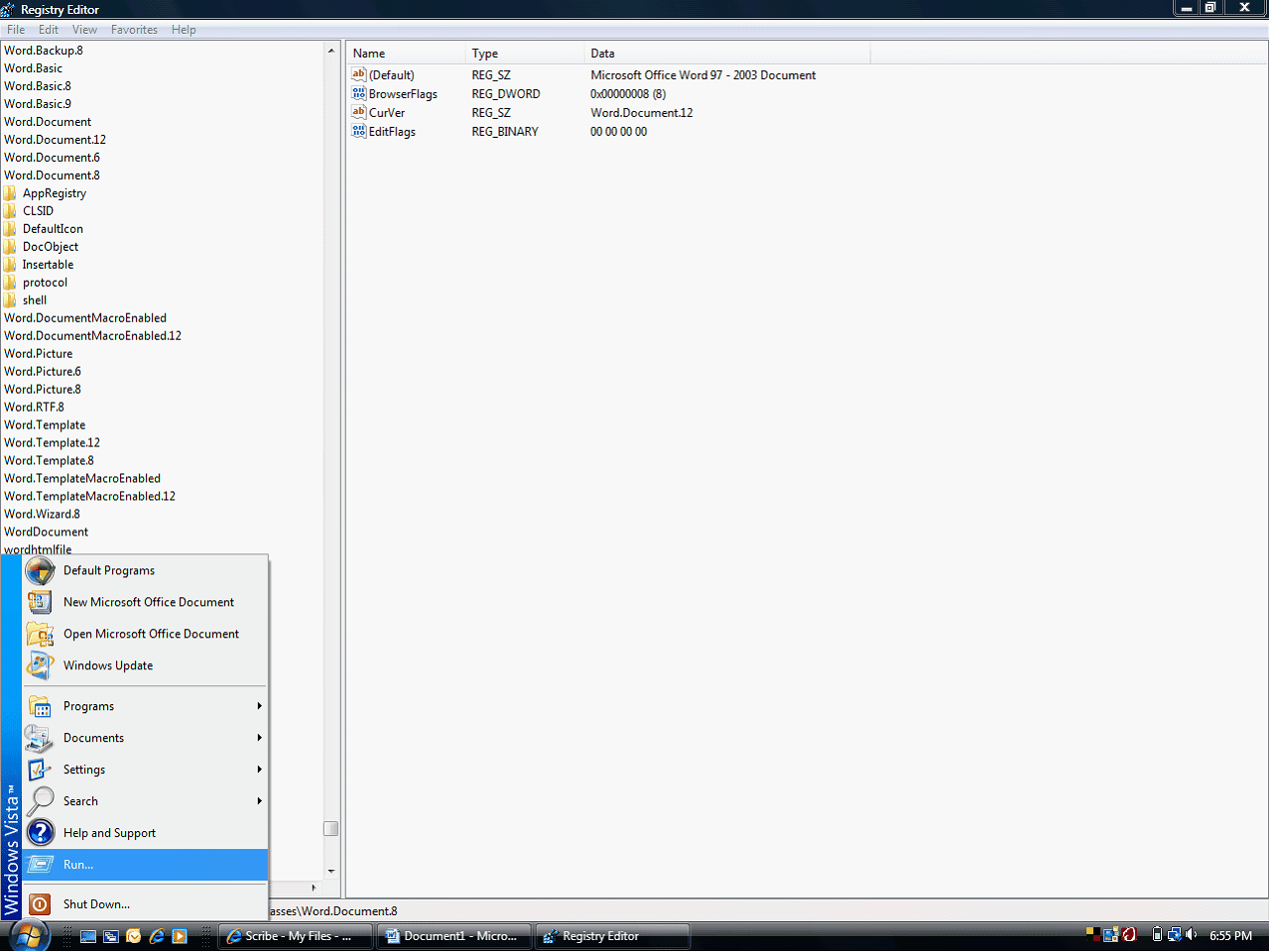Click the New Microsoft Office Document icon
Screen dimensions: 1270x952
point(40,602)
